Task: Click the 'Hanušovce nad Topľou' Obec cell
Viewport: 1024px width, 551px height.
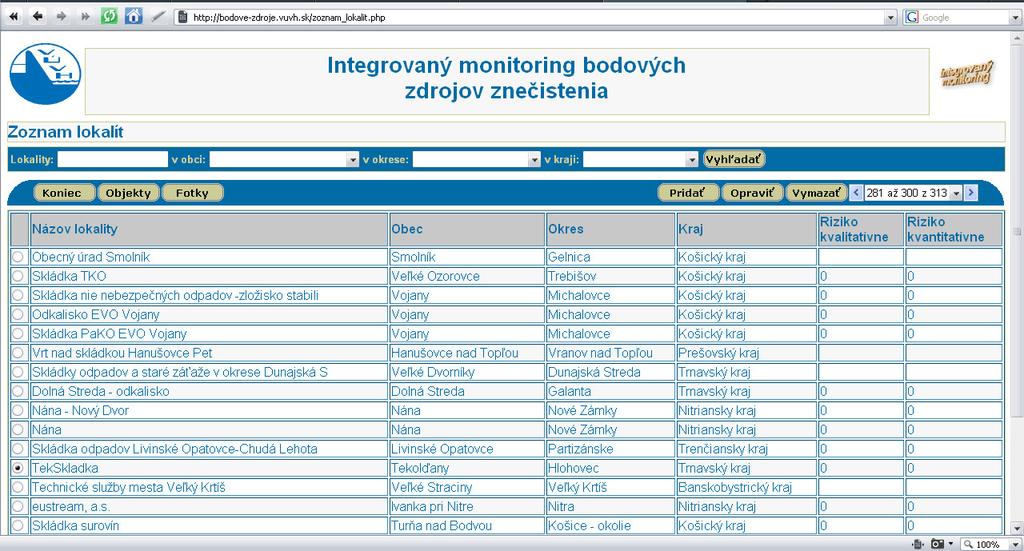Action: [467, 353]
